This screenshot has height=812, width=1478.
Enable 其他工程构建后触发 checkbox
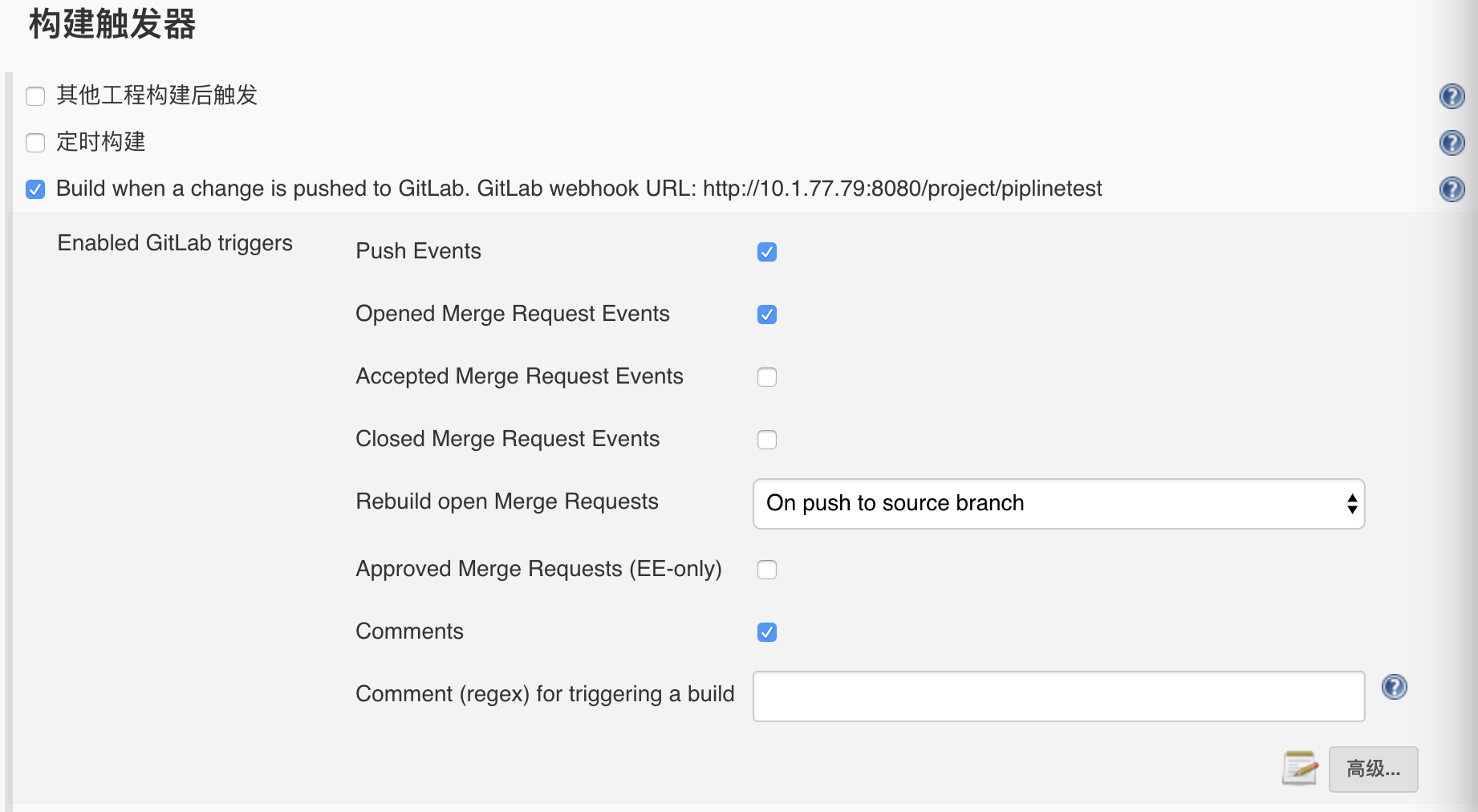35,96
